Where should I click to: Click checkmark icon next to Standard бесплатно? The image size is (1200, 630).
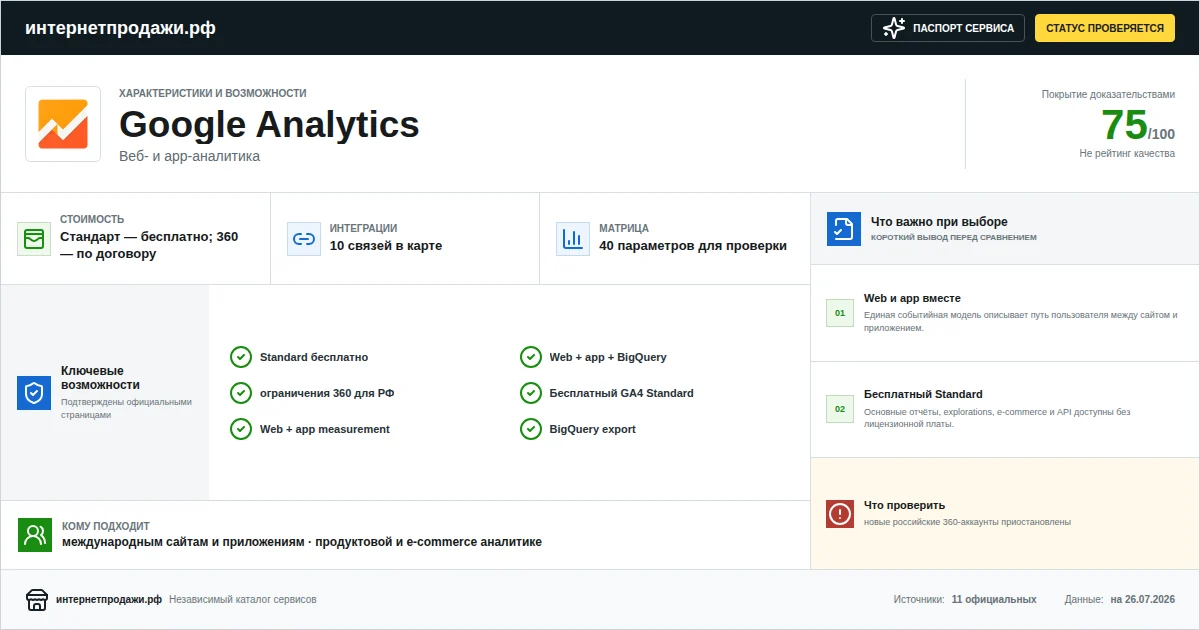[241, 357]
